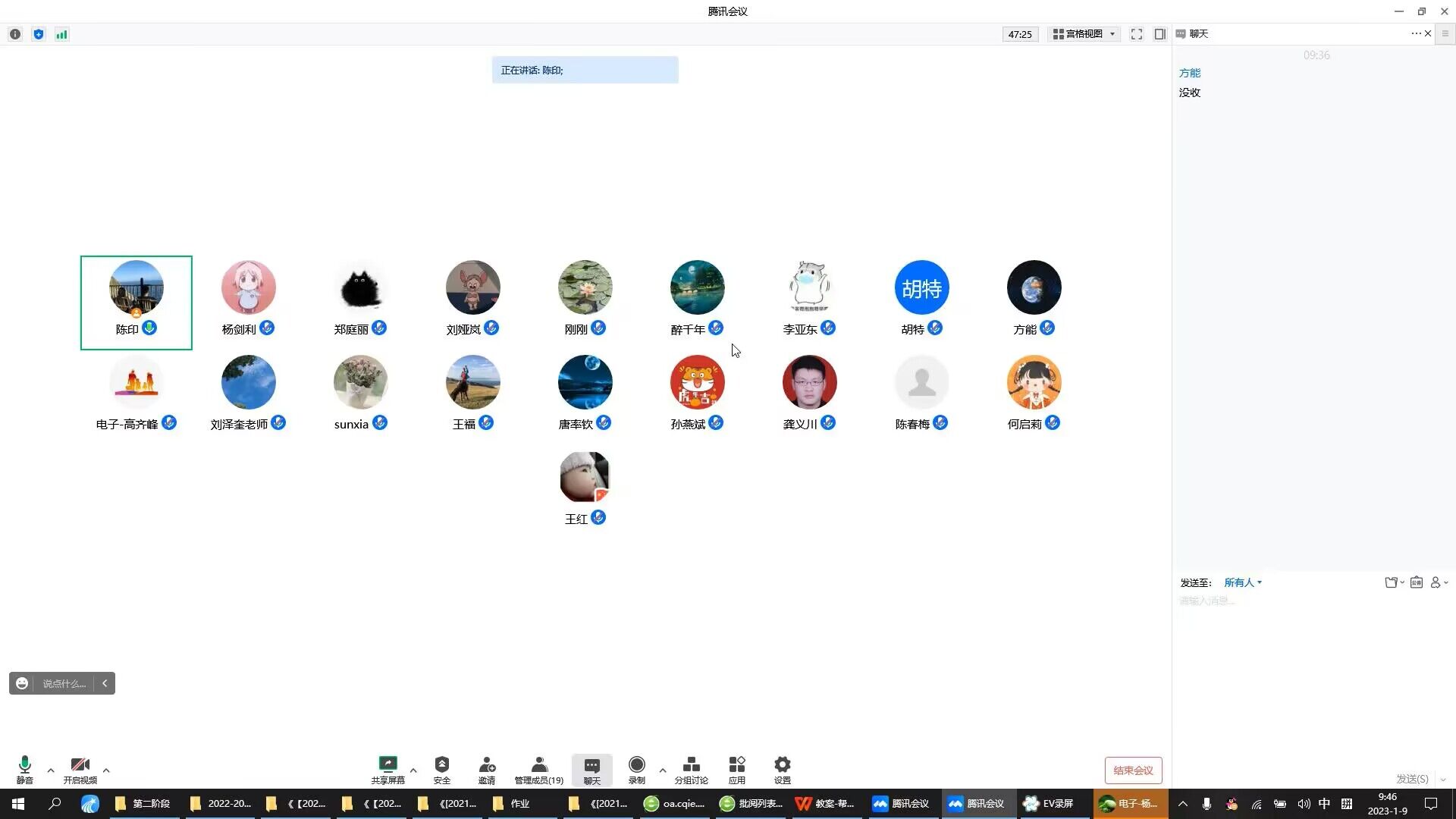This screenshot has width=1456, height=819.
Task: Toggle mute with the 静音 microphone
Action: [x=24, y=764]
